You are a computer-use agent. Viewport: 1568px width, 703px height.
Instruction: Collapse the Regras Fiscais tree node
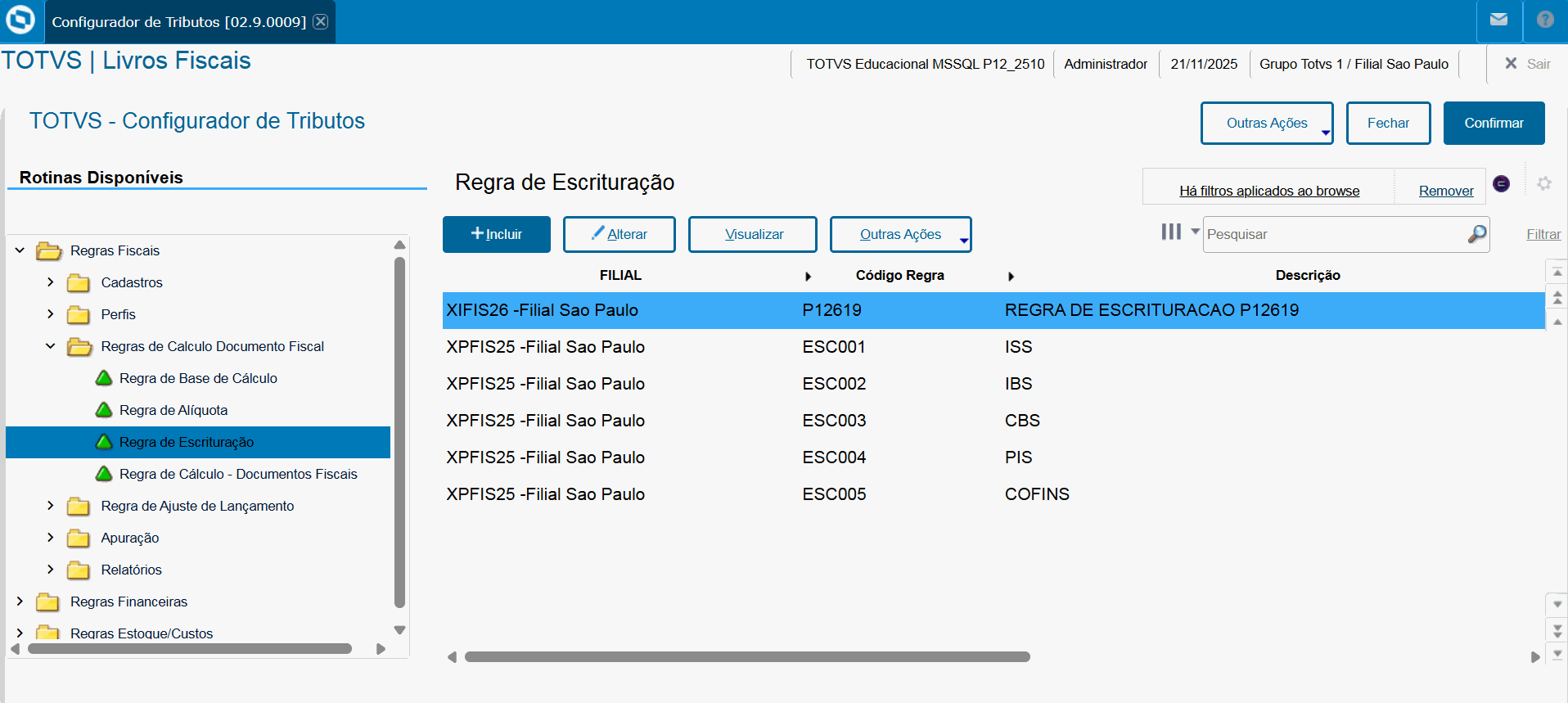(20, 250)
